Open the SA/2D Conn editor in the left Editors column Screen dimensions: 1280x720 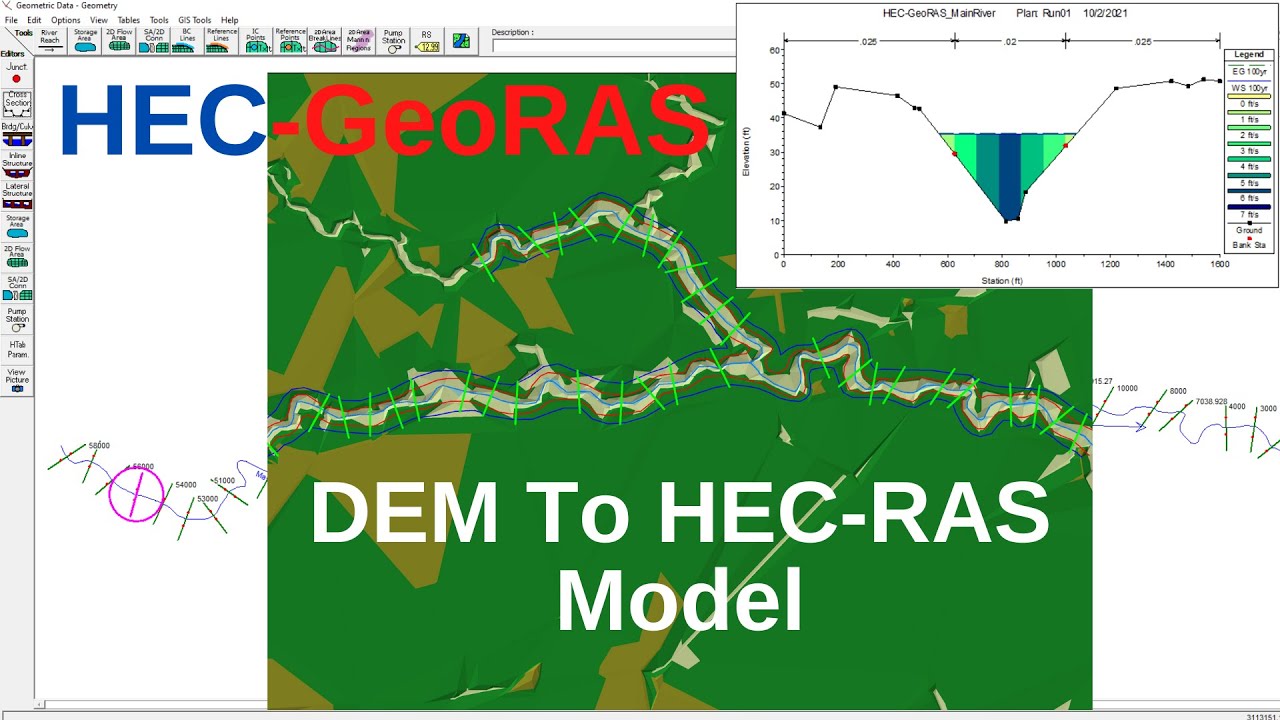(17, 288)
